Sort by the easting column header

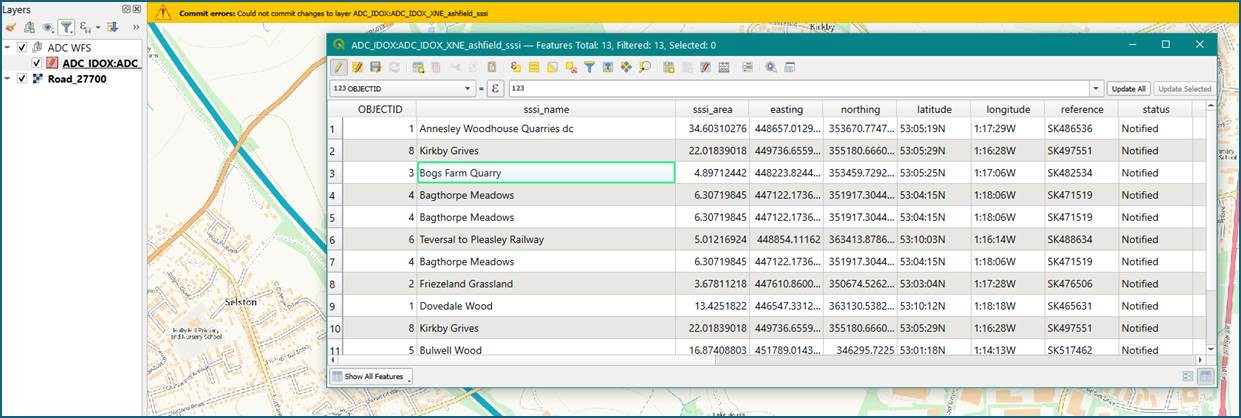[786, 109]
